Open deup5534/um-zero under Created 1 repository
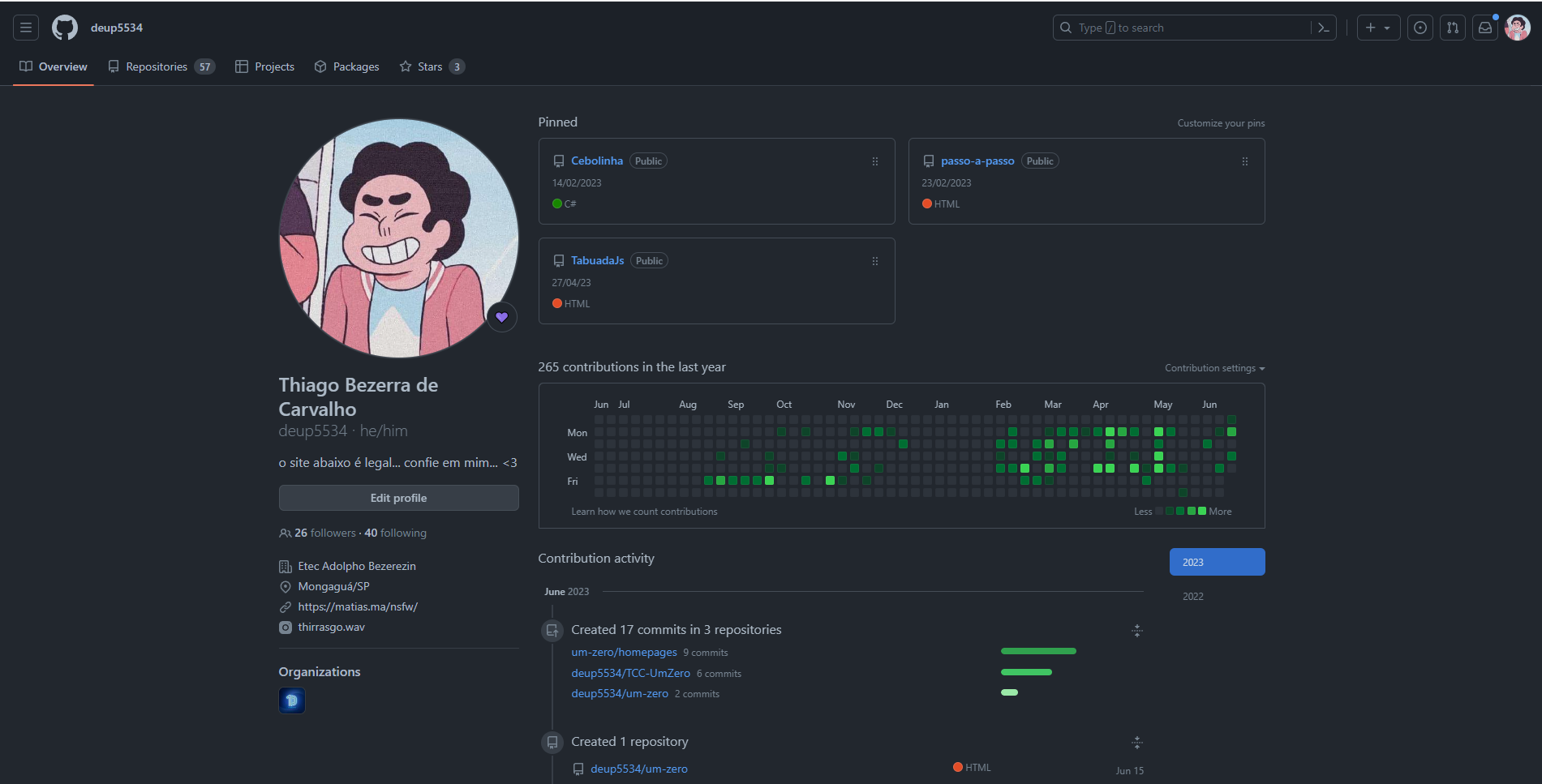 (639, 769)
